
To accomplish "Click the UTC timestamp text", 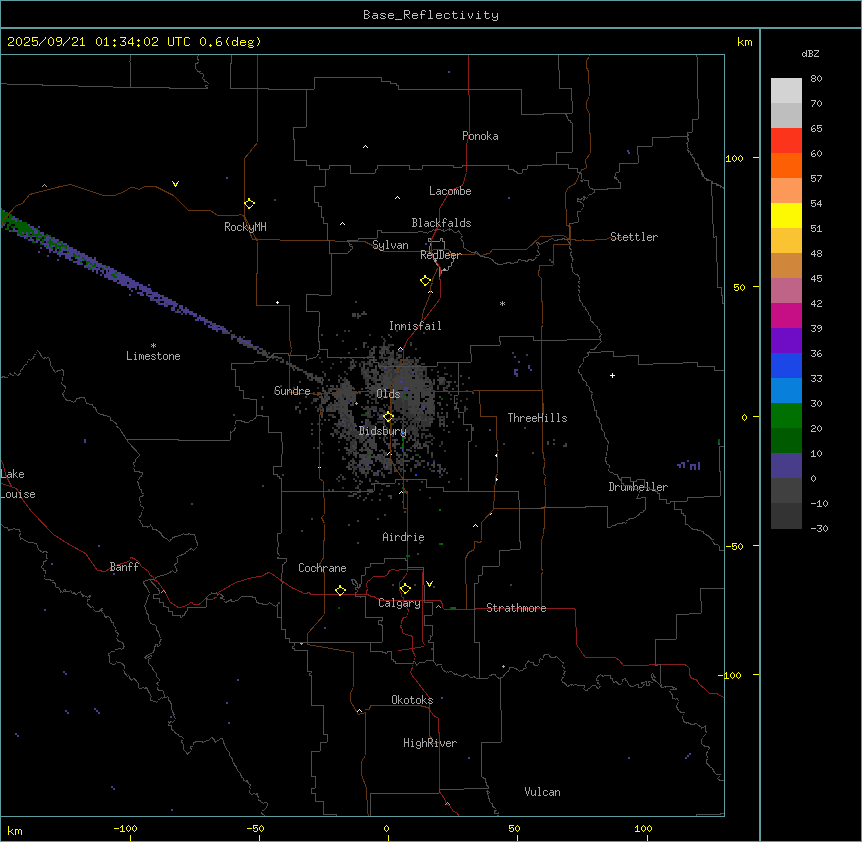I will point(134,42).
